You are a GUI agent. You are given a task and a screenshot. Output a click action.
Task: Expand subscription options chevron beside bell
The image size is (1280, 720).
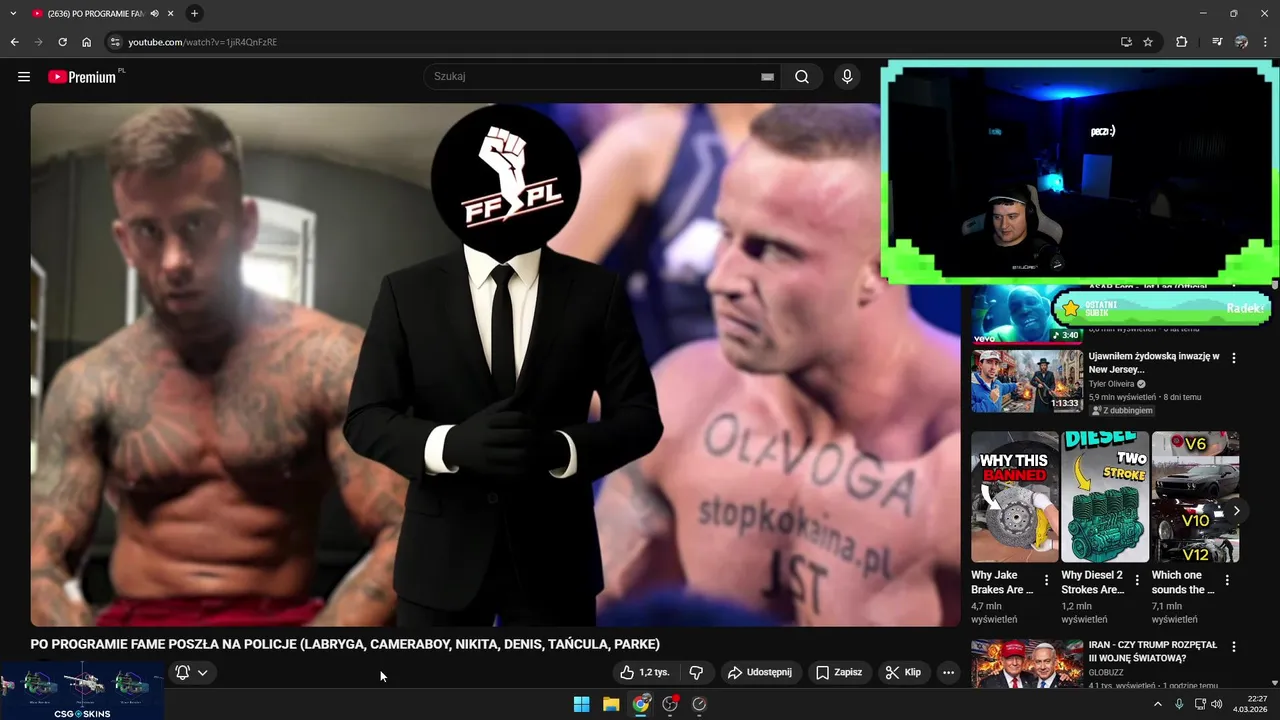[203, 673]
